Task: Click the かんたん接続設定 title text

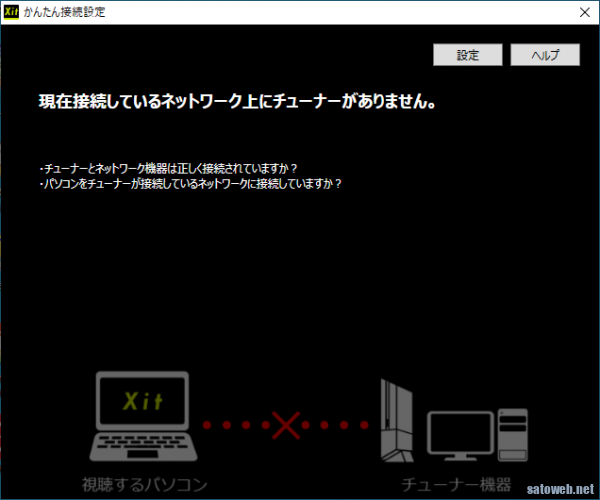Action: pos(66,13)
